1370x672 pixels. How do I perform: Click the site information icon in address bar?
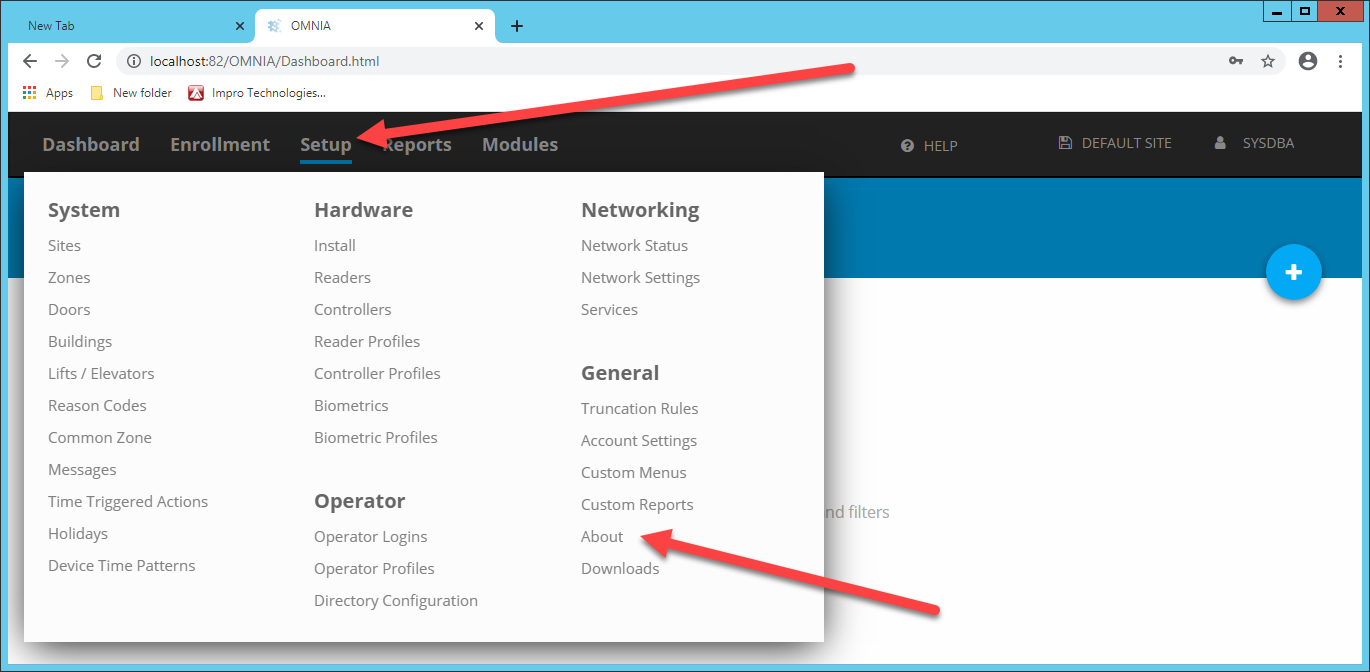coord(134,61)
